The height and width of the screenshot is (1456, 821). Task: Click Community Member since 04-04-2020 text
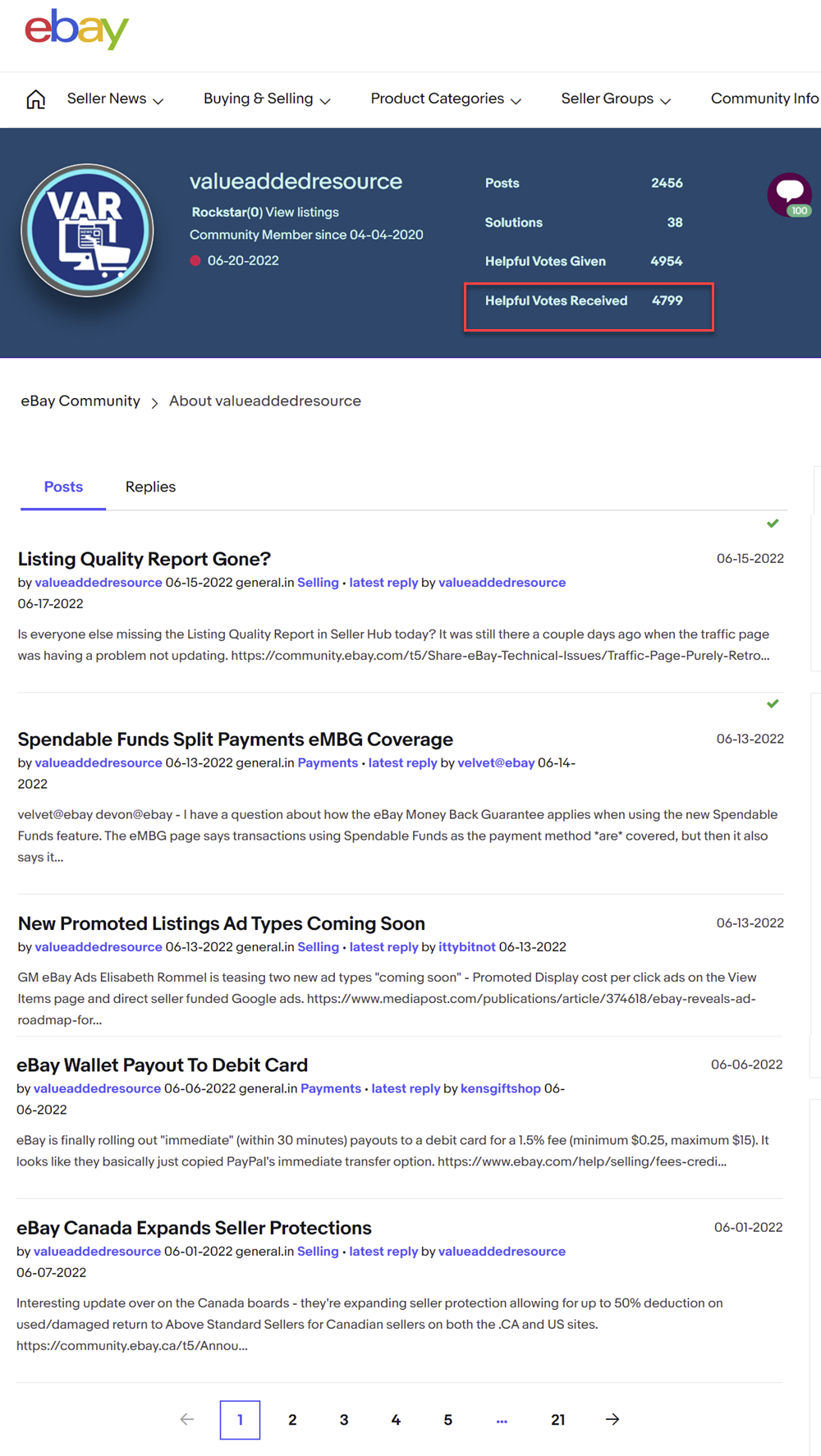click(x=306, y=235)
